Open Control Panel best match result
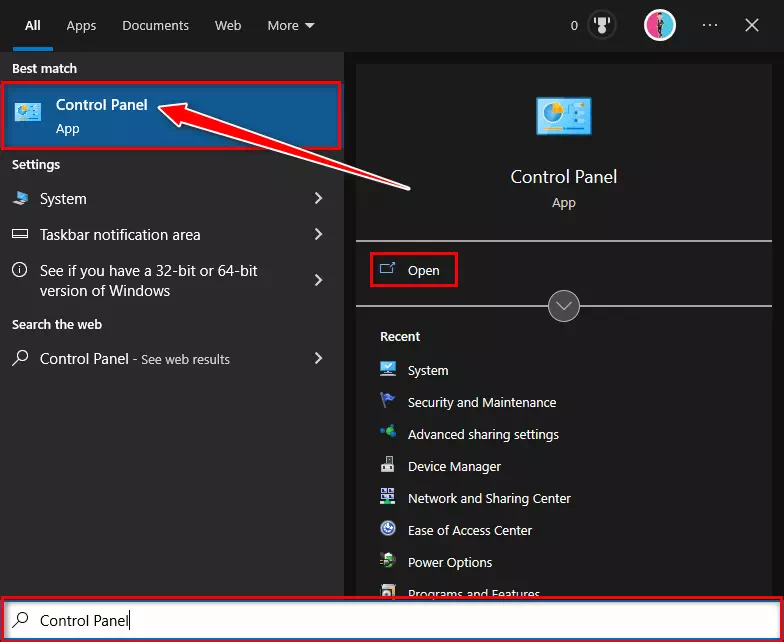This screenshot has height=642, width=784. coord(172,116)
